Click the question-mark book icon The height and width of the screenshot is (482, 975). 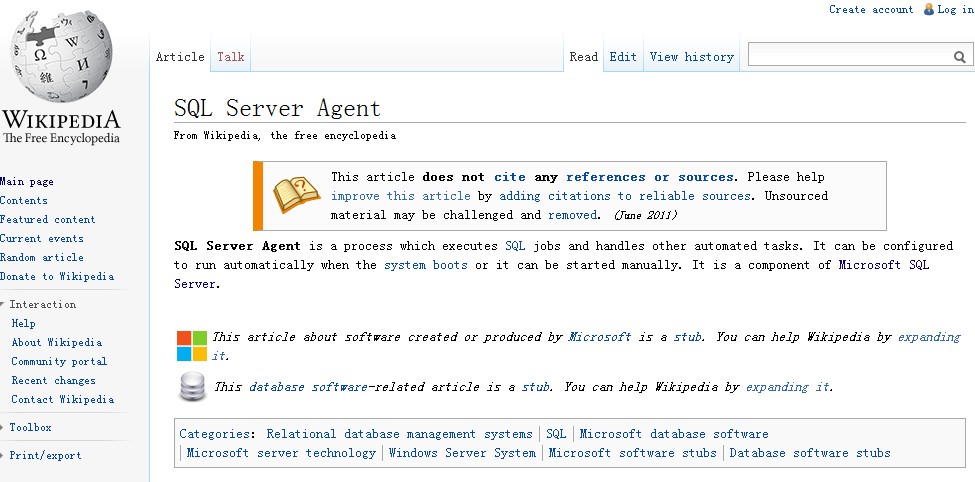[297, 195]
